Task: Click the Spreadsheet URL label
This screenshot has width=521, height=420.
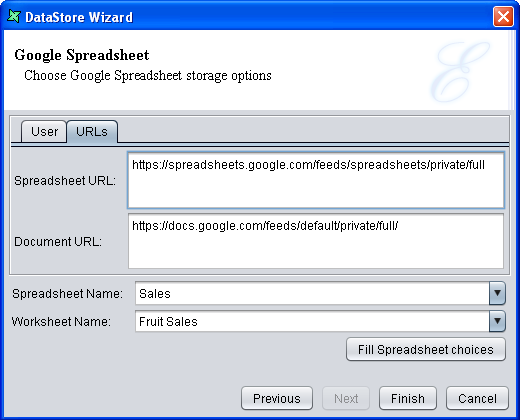Action: click(65, 181)
